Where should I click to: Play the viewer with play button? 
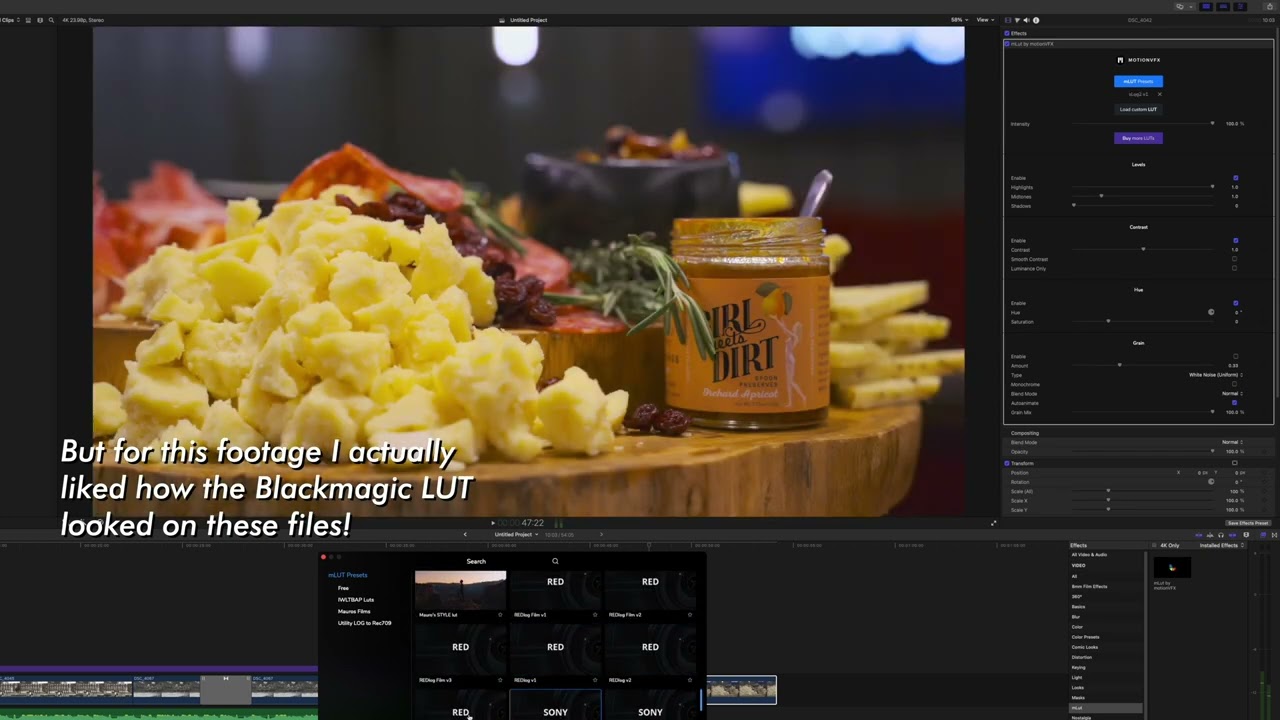(493, 523)
